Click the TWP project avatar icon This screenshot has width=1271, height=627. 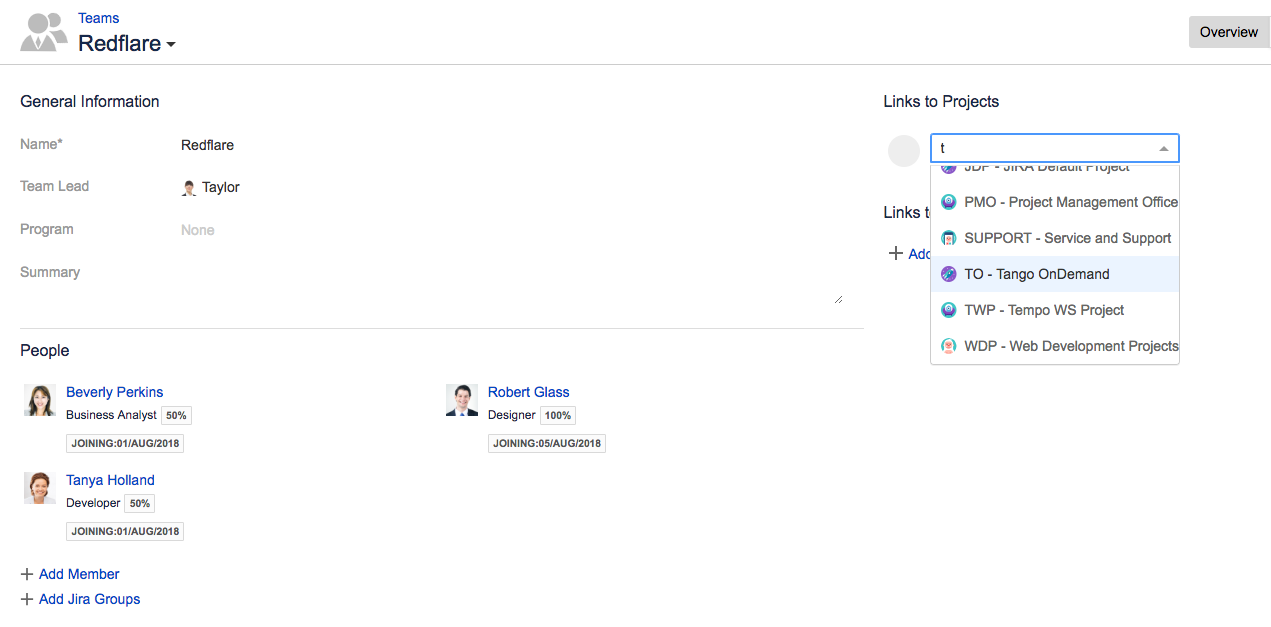pos(949,310)
